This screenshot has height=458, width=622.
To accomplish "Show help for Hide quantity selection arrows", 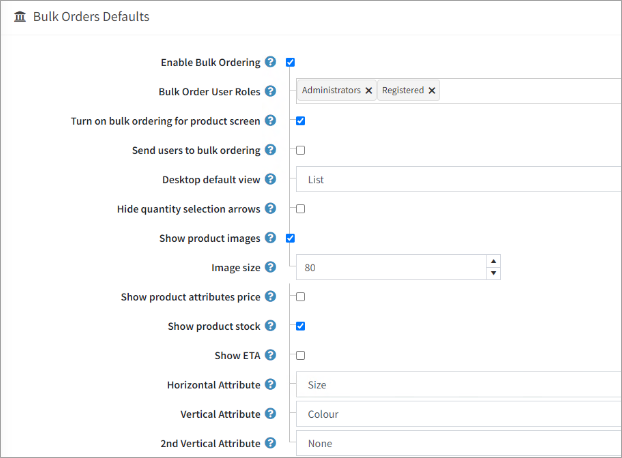I will (x=271, y=209).
